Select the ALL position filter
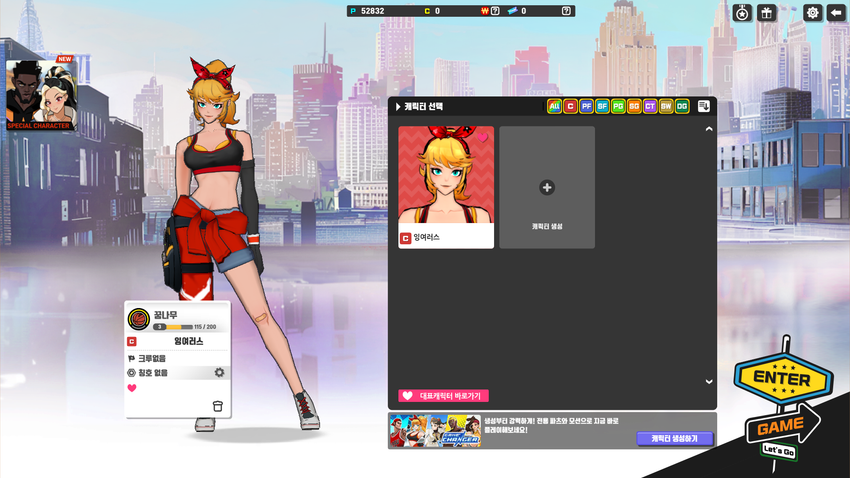Image resolution: width=850 pixels, height=478 pixels. click(554, 106)
